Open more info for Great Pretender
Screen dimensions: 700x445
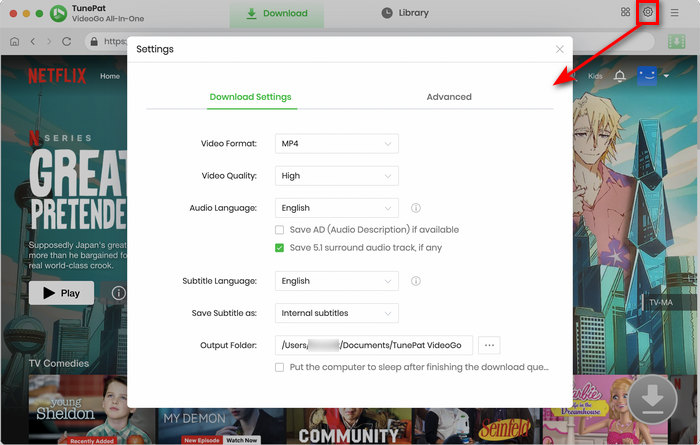(118, 293)
